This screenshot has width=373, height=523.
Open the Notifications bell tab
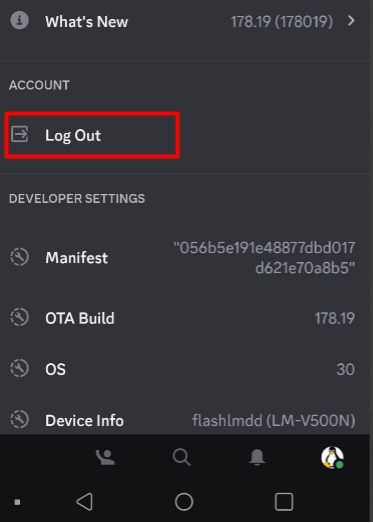257,457
